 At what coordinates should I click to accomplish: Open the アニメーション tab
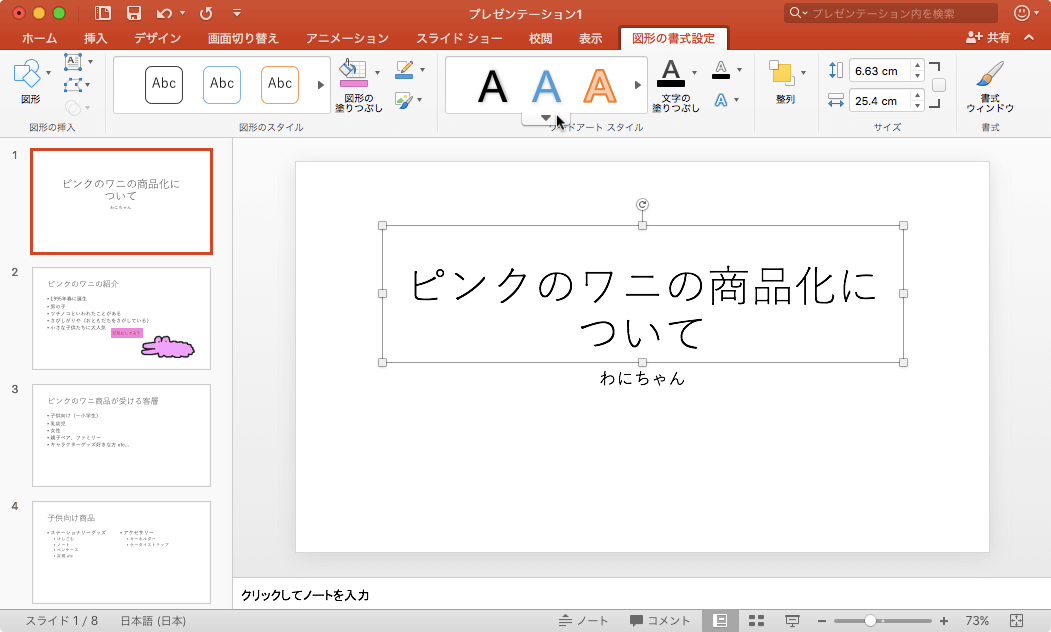(347, 38)
